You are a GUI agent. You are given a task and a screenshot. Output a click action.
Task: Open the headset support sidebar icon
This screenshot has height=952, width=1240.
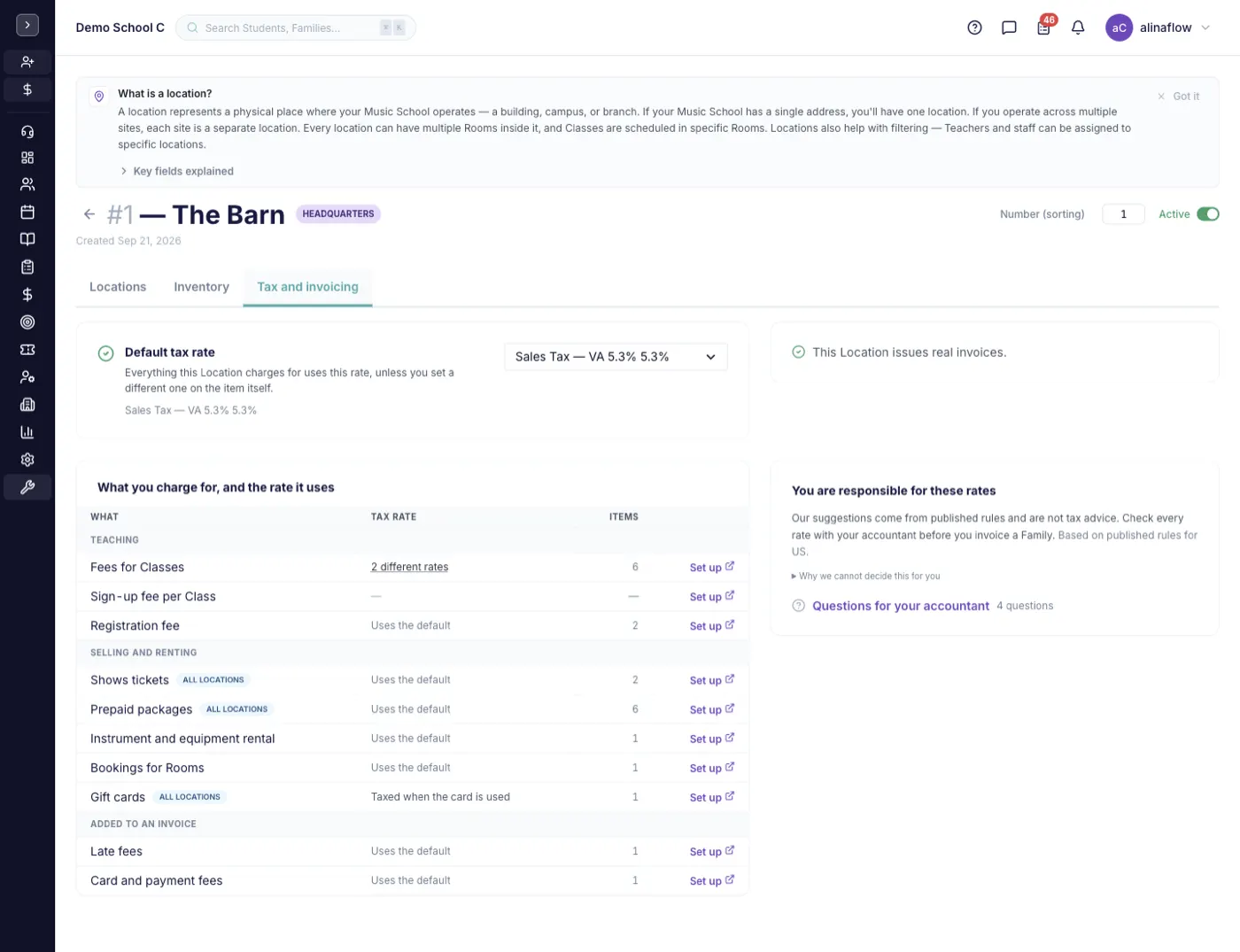(27, 132)
